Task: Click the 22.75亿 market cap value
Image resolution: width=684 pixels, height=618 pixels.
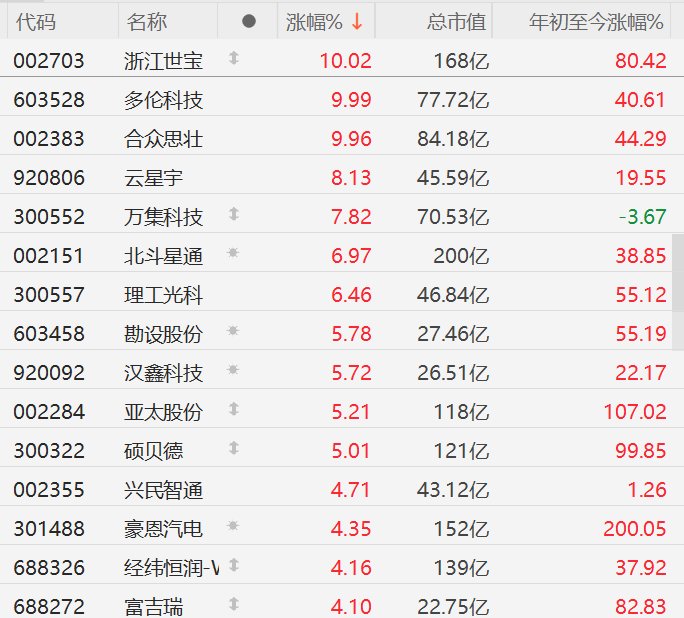Action: coord(453,608)
